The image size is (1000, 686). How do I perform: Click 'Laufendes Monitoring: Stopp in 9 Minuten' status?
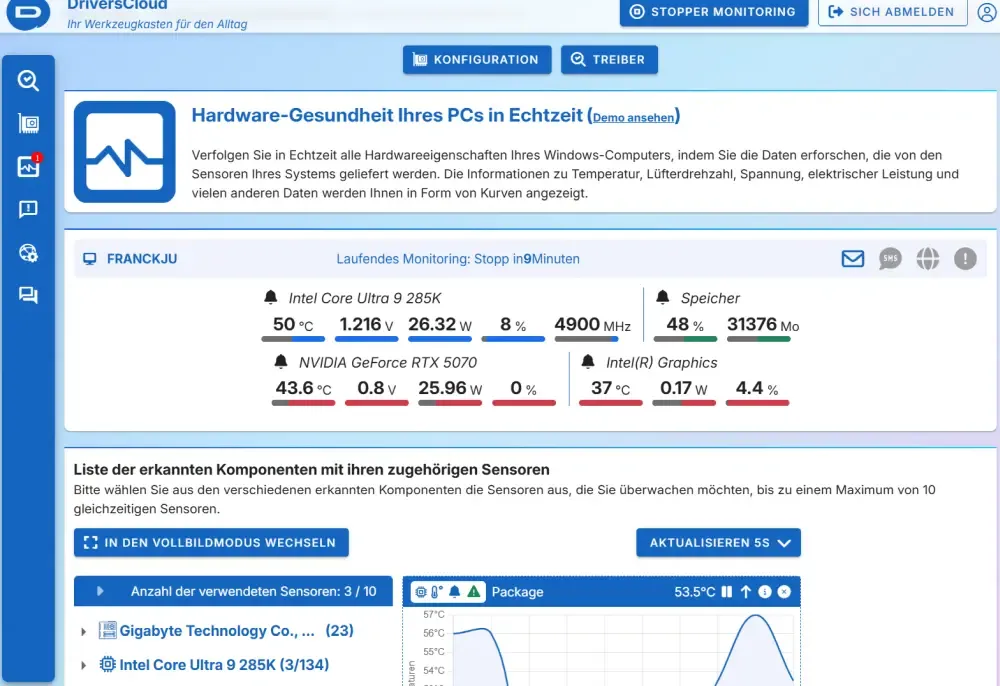click(458, 259)
